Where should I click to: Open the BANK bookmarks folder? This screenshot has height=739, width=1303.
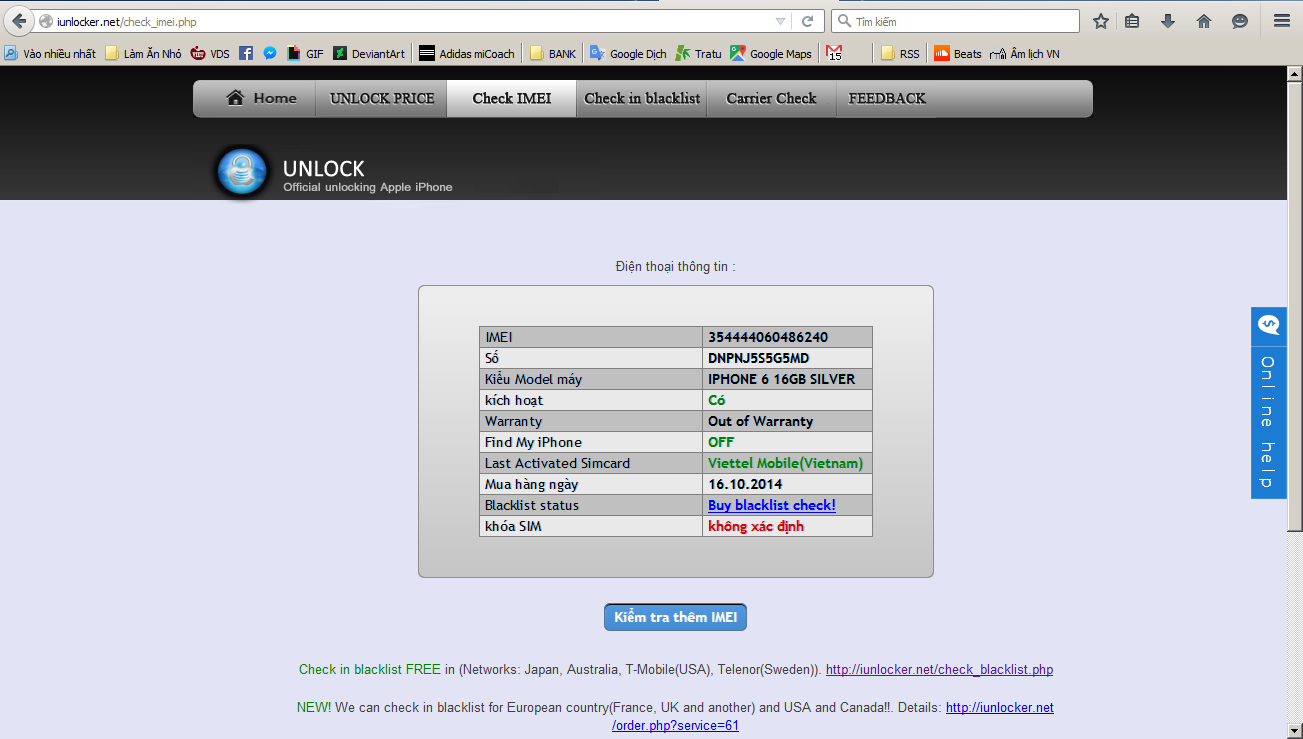(x=553, y=54)
